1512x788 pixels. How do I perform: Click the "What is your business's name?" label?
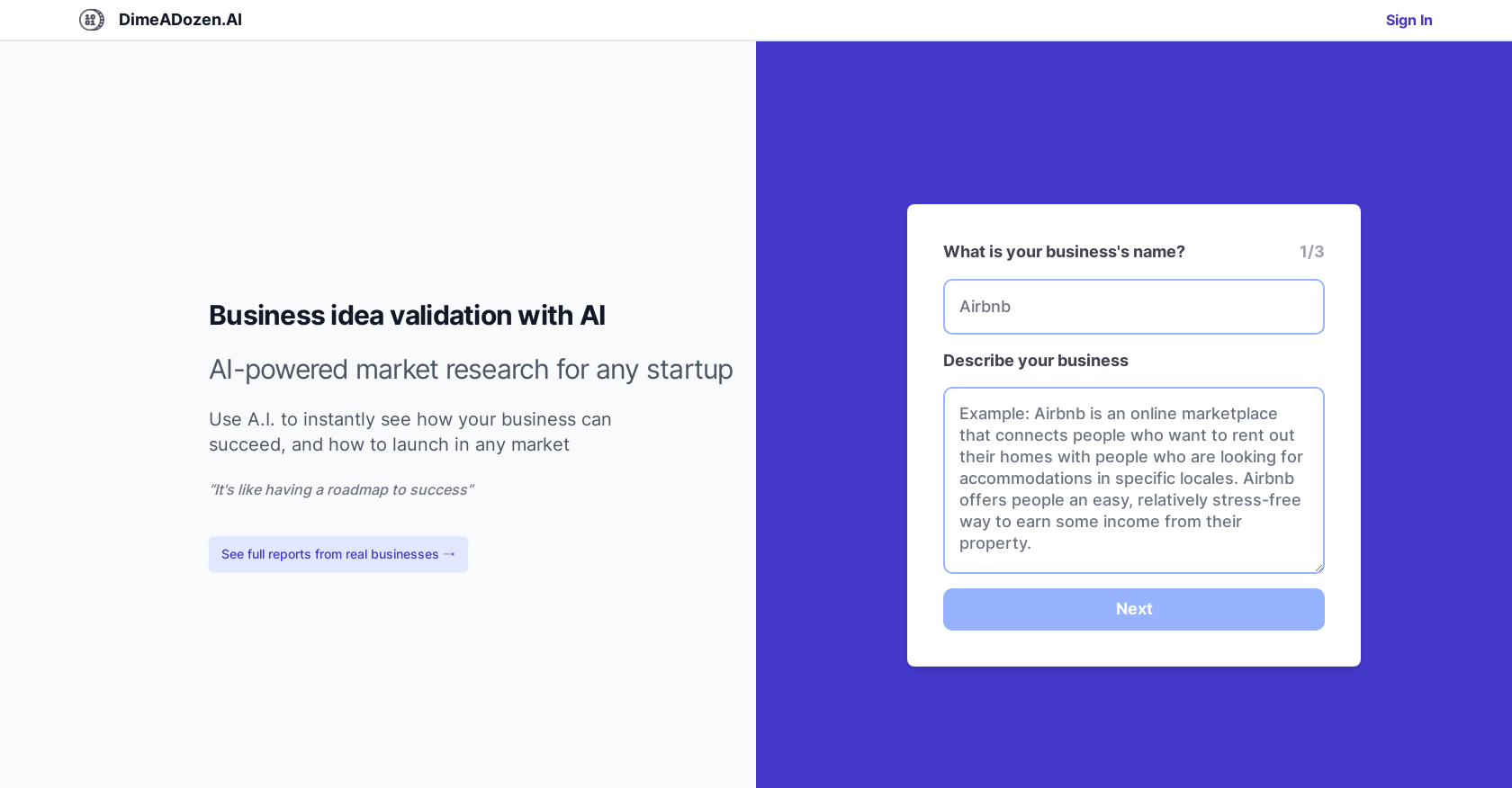point(1064,252)
